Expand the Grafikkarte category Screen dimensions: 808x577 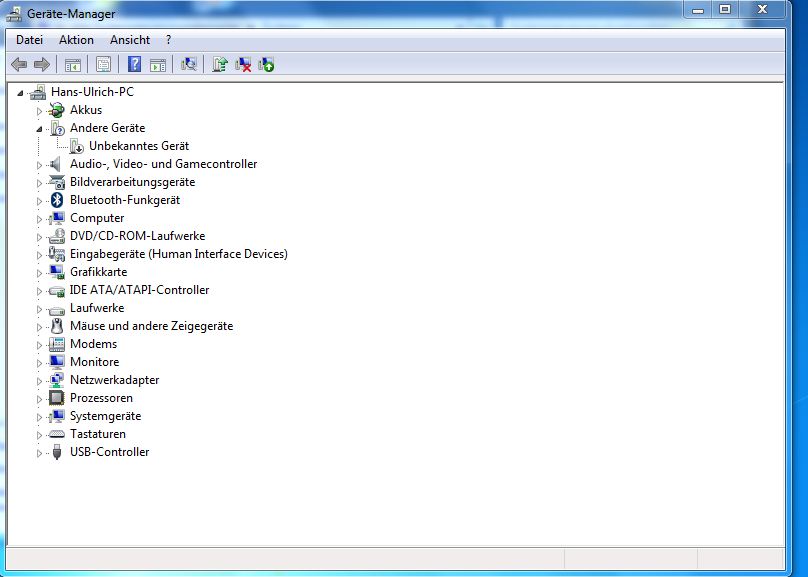[39, 273]
